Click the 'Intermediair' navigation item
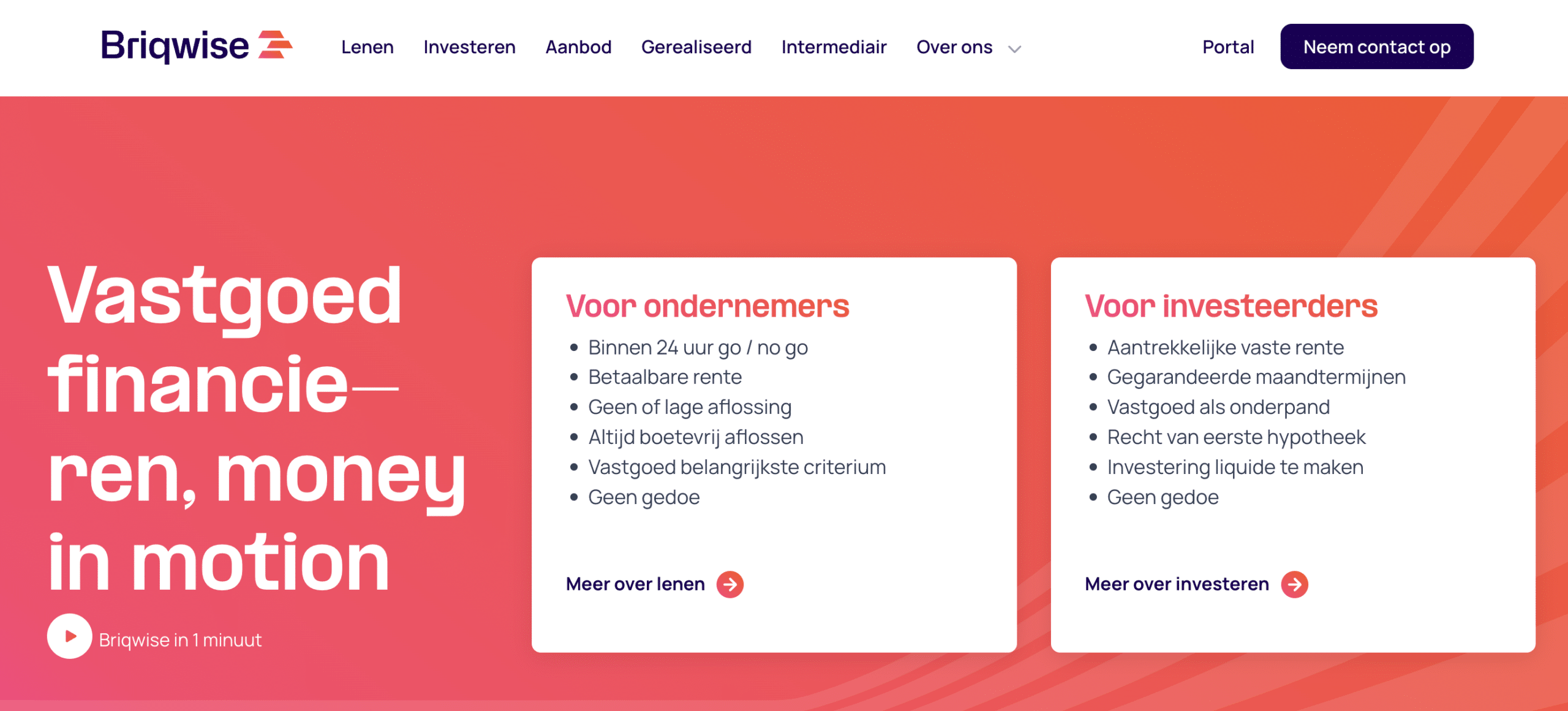Image resolution: width=1568 pixels, height=711 pixels. [x=834, y=47]
